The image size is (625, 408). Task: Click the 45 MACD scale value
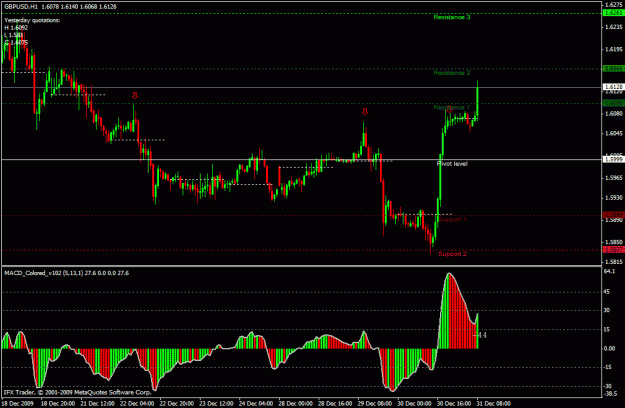click(607, 292)
